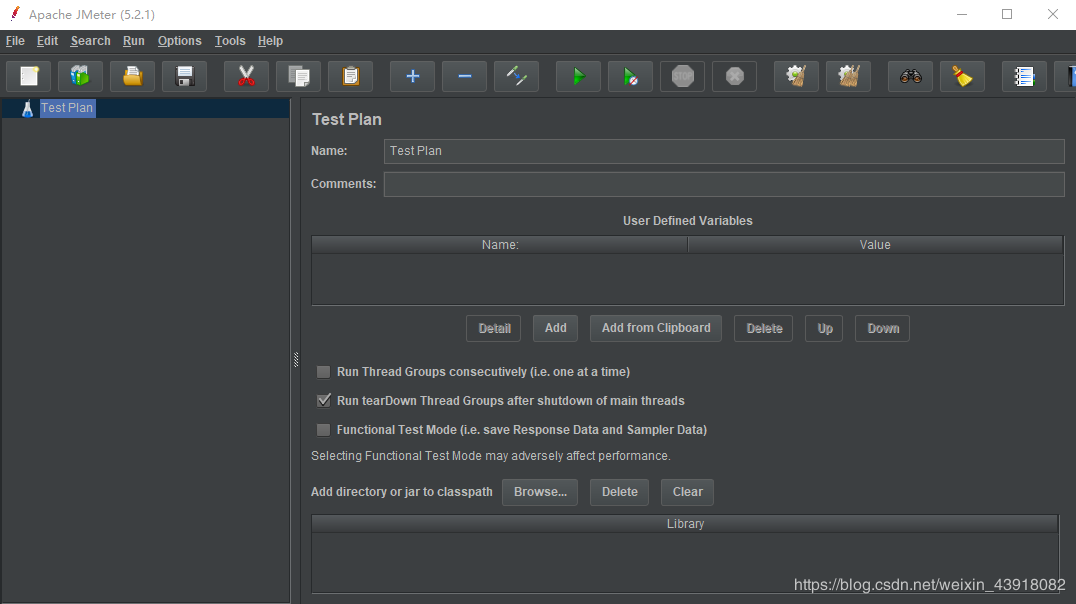Image resolution: width=1076 pixels, height=604 pixels.
Task: Click the Cut scissors icon
Action: pyautogui.click(x=246, y=76)
